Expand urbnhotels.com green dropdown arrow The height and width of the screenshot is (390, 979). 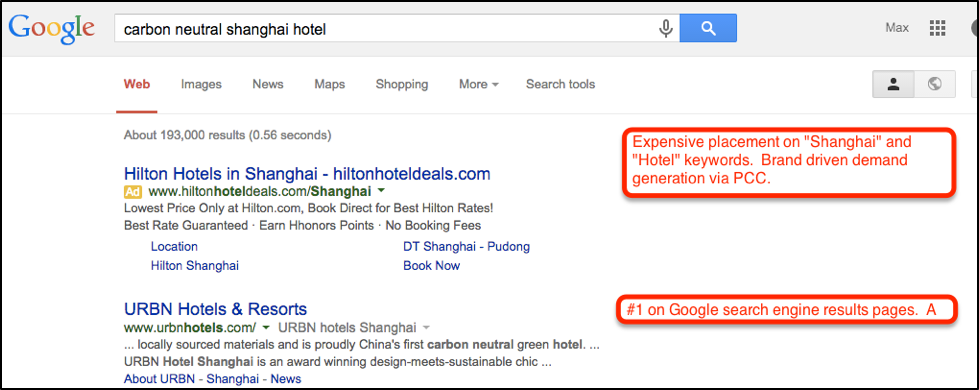pyautogui.click(x=265, y=327)
